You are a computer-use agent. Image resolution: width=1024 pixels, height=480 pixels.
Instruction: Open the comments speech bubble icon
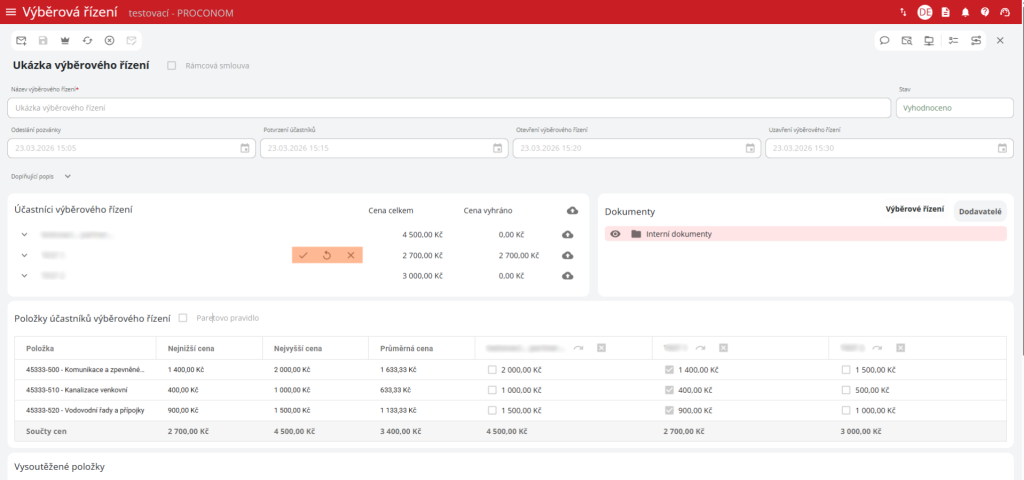tap(884, 41)
